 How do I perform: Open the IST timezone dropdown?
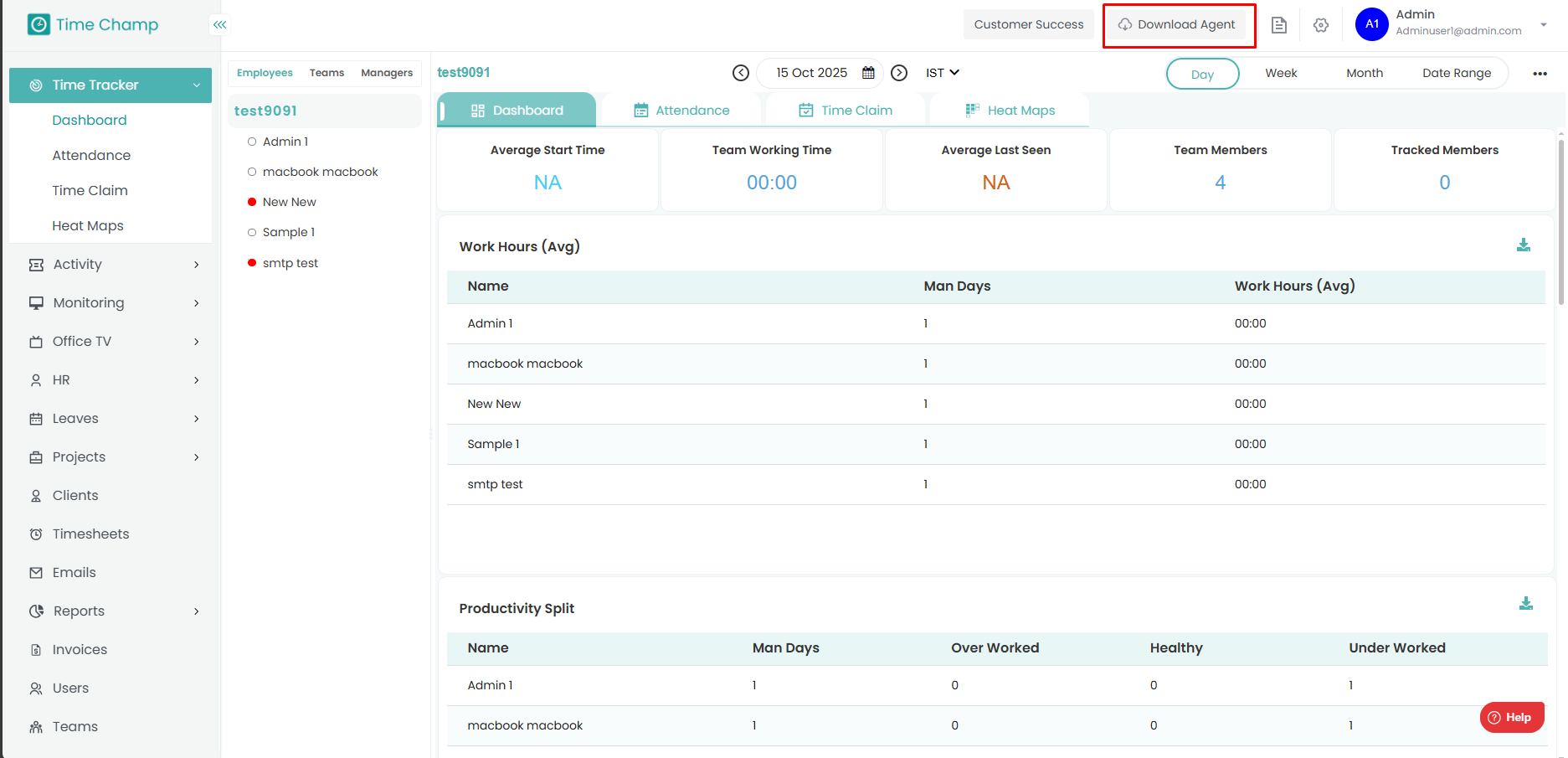point(942,73)
